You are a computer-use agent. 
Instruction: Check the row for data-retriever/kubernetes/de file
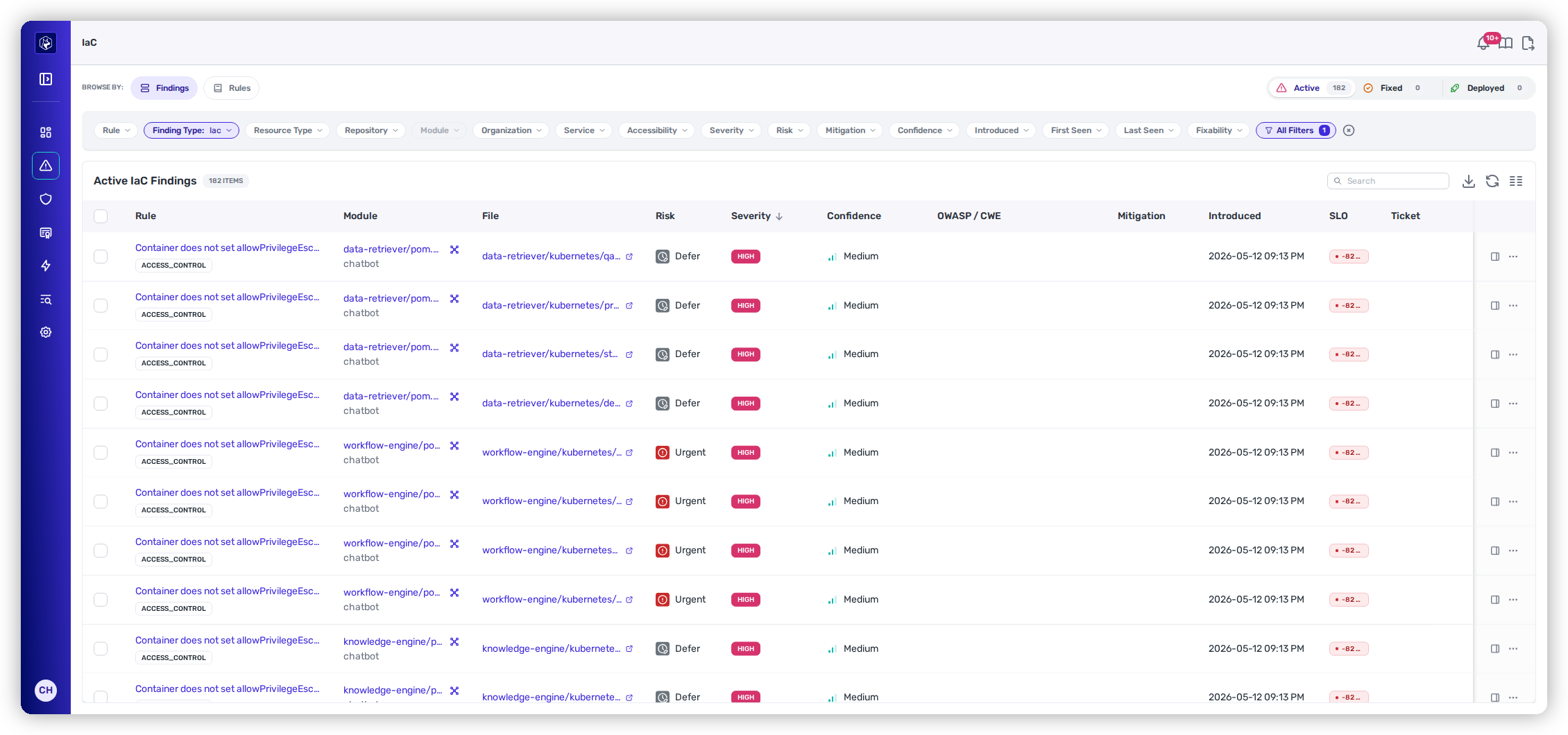coord(101,404)
